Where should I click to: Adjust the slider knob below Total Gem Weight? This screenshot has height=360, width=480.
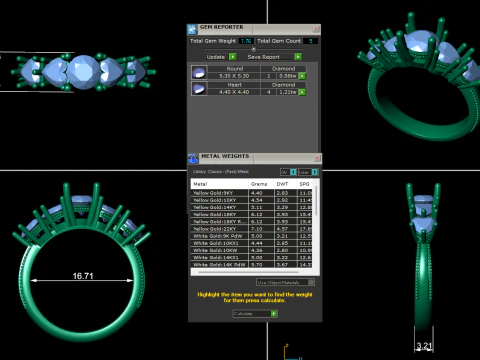tap(254, 49)
